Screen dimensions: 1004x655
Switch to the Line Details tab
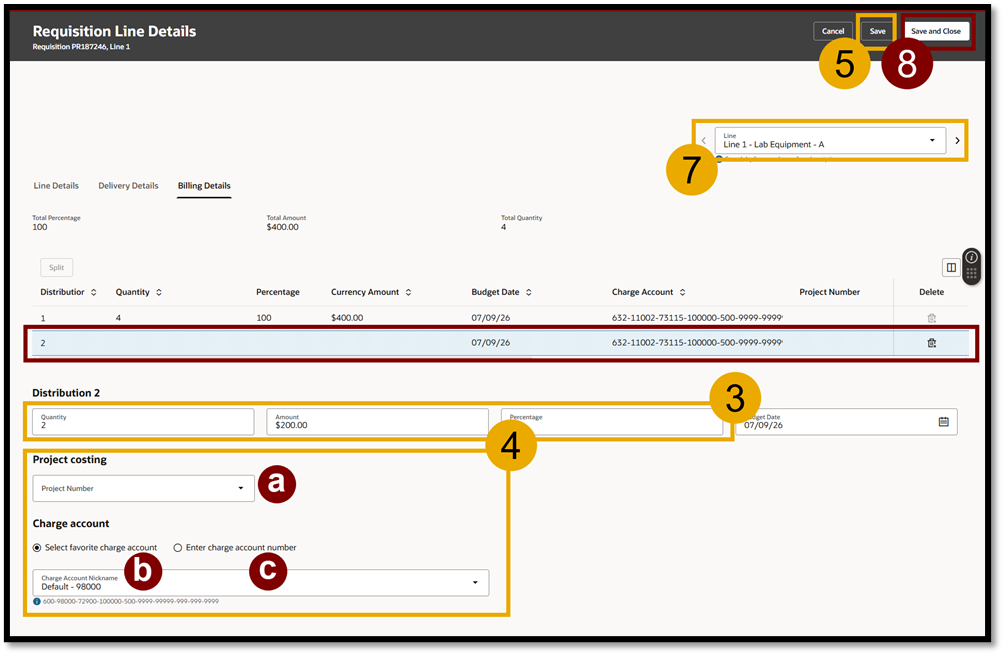click(x=56, y=186)
